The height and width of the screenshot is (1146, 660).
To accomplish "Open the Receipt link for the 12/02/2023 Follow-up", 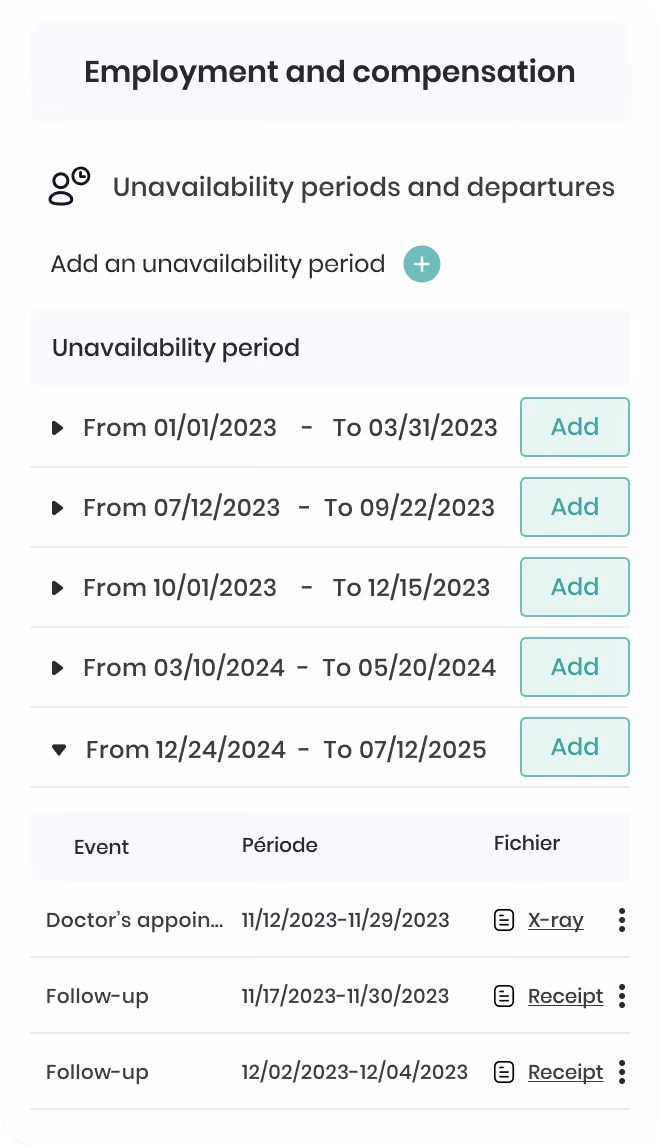I will pos(566,1071).
